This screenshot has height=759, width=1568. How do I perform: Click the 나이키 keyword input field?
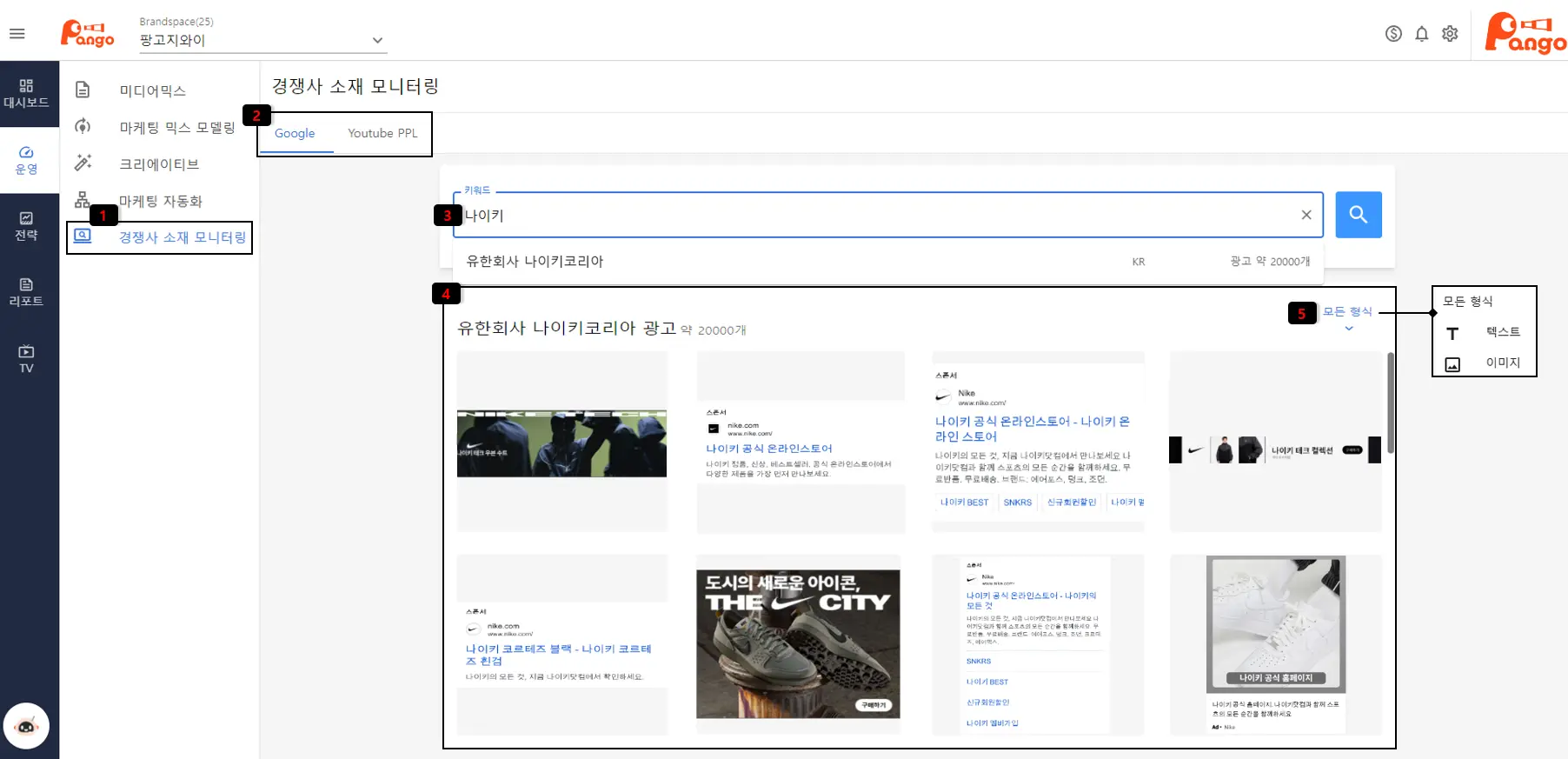pyautogui.click(x=869, y=216)
